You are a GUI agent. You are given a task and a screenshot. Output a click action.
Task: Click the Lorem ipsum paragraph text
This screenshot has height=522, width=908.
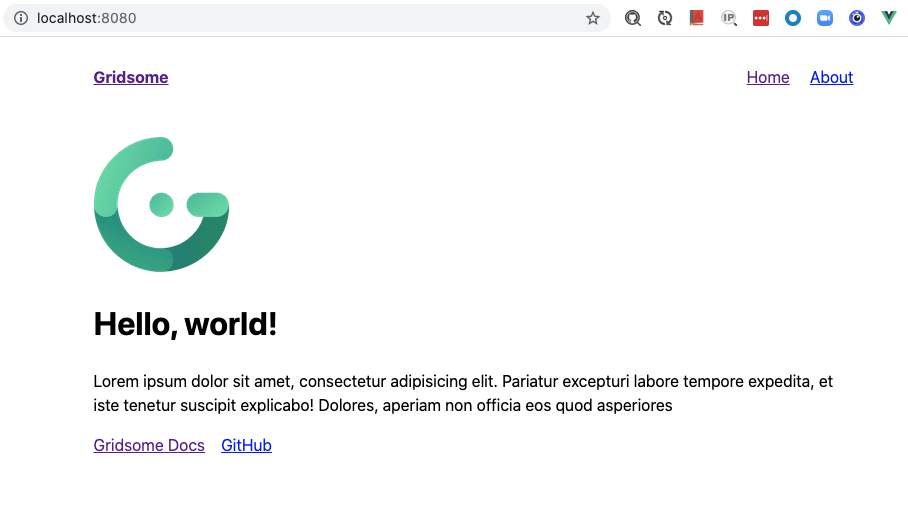coord(463,393)
